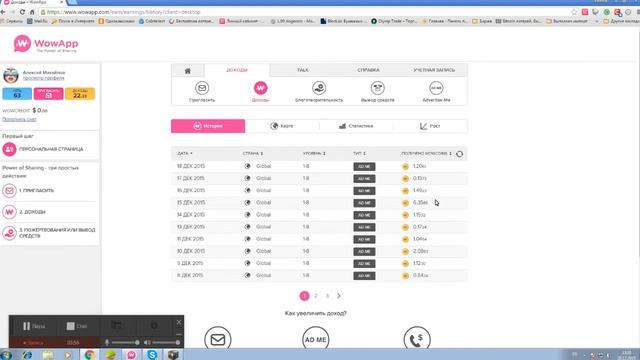
Task: Go to pagination page 3
Action: 327,296
